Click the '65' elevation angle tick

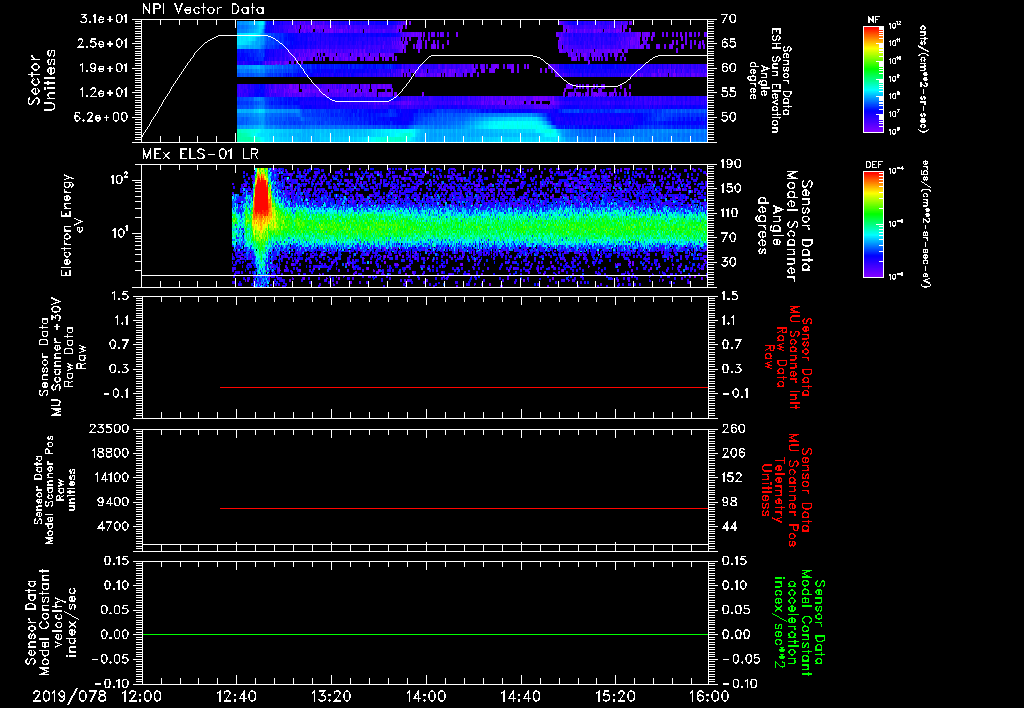coord(729,43)
